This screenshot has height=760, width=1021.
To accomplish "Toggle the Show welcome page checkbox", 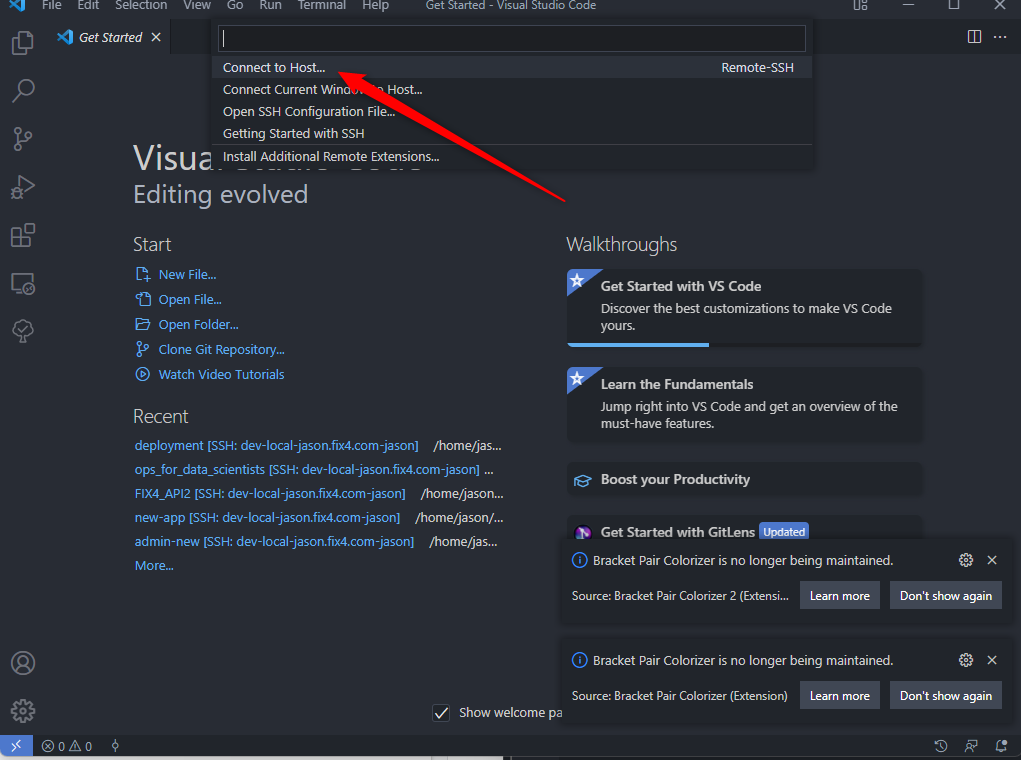I will pos(441,713).
